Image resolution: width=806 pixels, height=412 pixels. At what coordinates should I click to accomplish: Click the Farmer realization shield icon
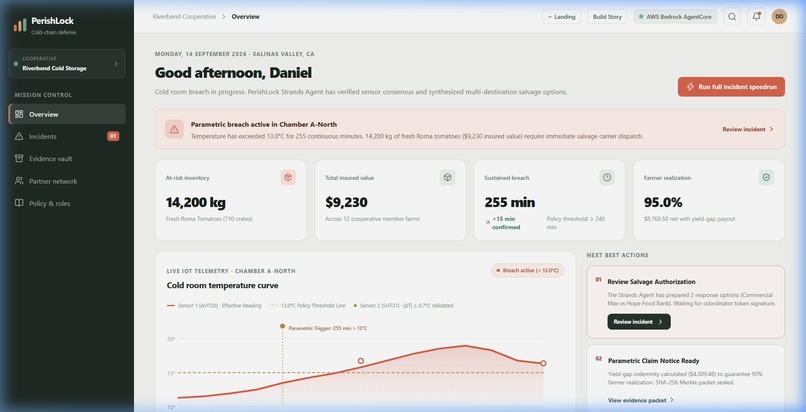pos(766,177)
